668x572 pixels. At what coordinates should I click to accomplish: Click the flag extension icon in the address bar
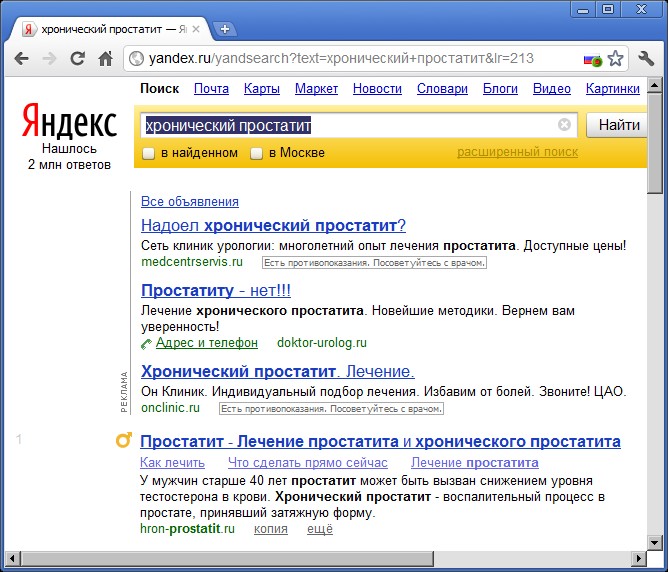[592, 59]
